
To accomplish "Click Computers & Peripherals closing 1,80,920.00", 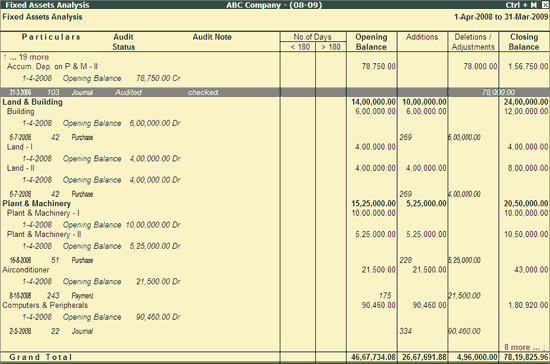I will tap(528, 305).
